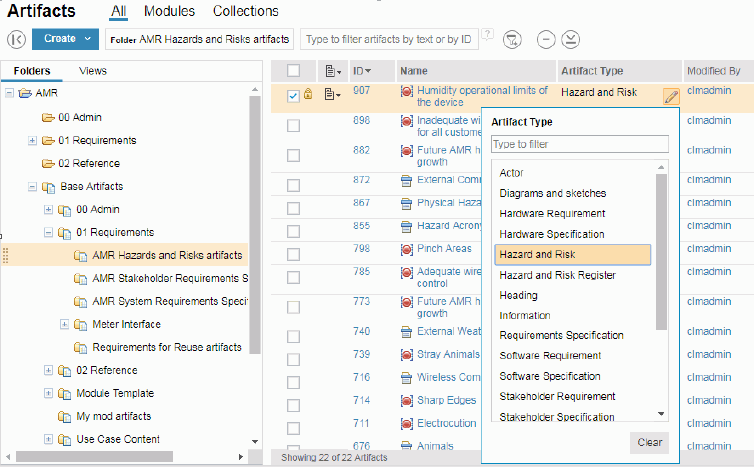This screenshot has width=754, height=467.
Task: Click the hazard icon for Stray Animals
Action: (407, 355)
